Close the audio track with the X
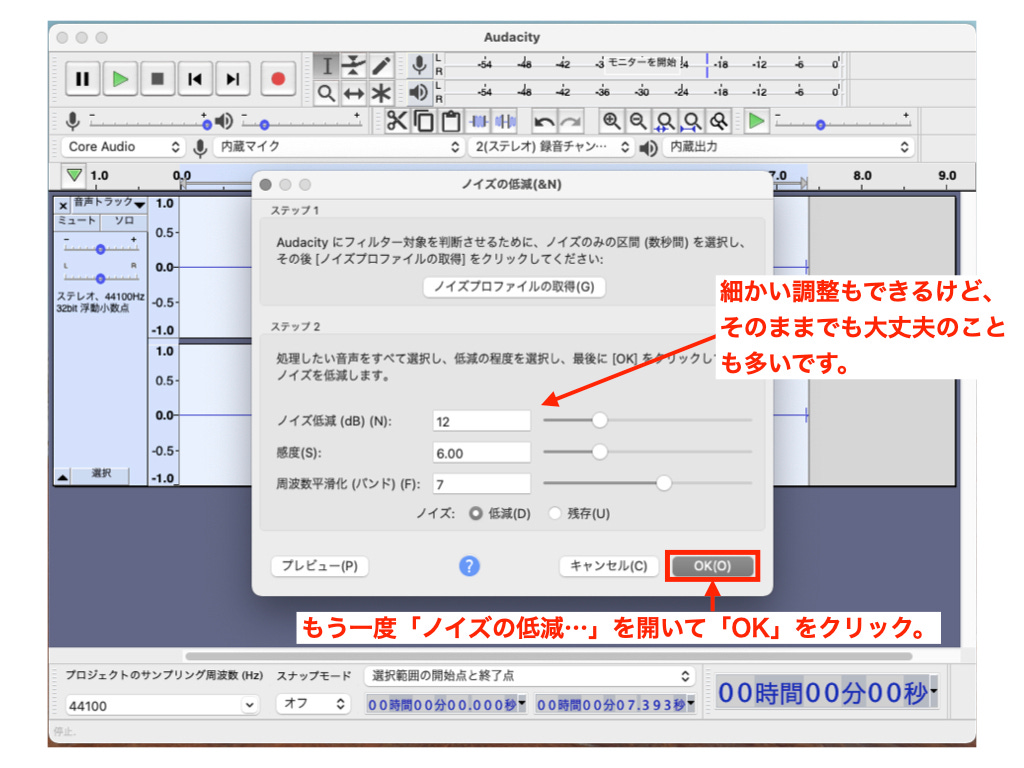 click(x=63, y=205)
